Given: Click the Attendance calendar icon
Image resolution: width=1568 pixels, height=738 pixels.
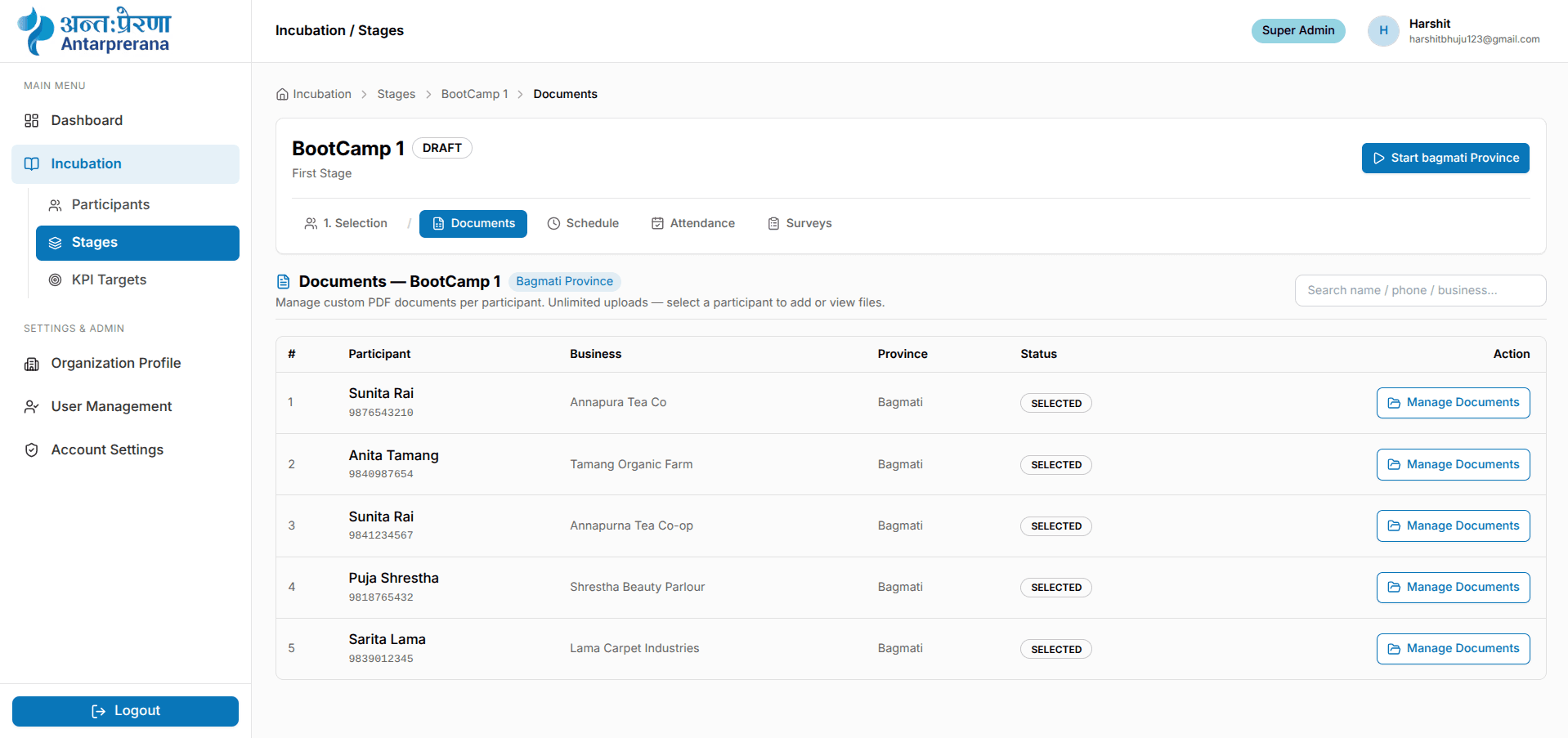Looking at the screenshot, I should pyautogui.click(x=657, y=224).
